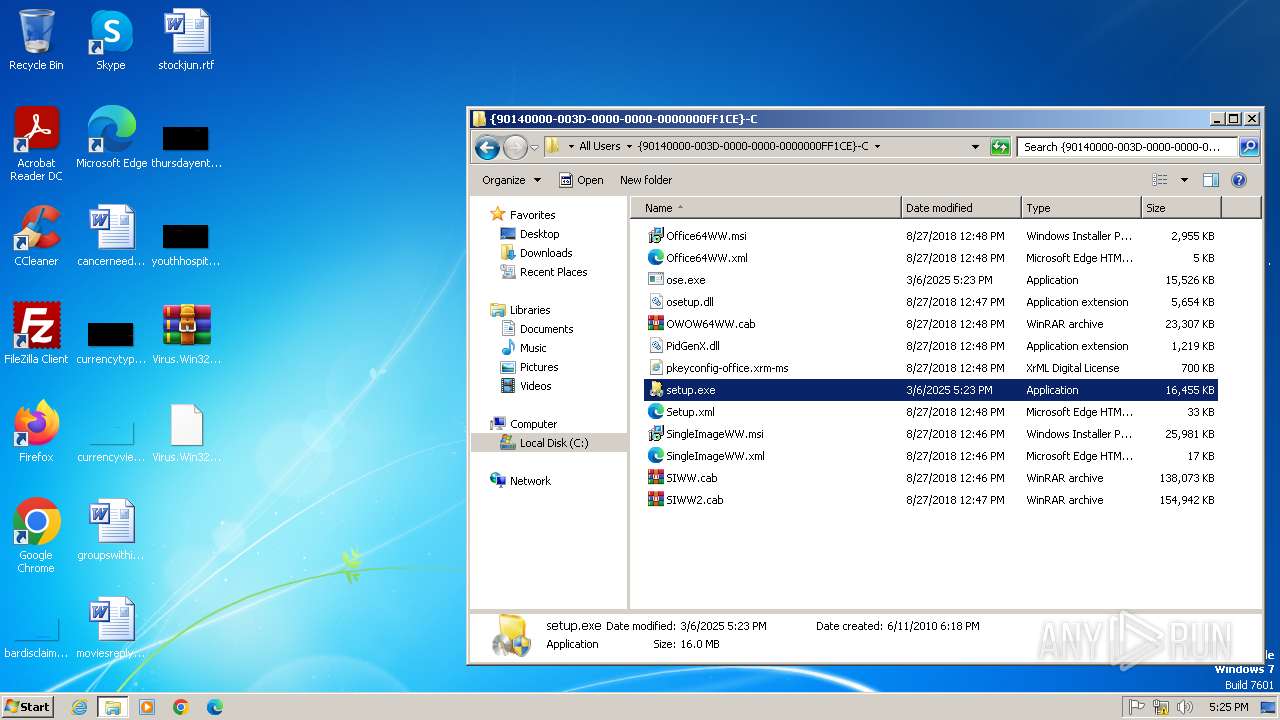Open stockjun.rtf document on desktop

[186, 40]
